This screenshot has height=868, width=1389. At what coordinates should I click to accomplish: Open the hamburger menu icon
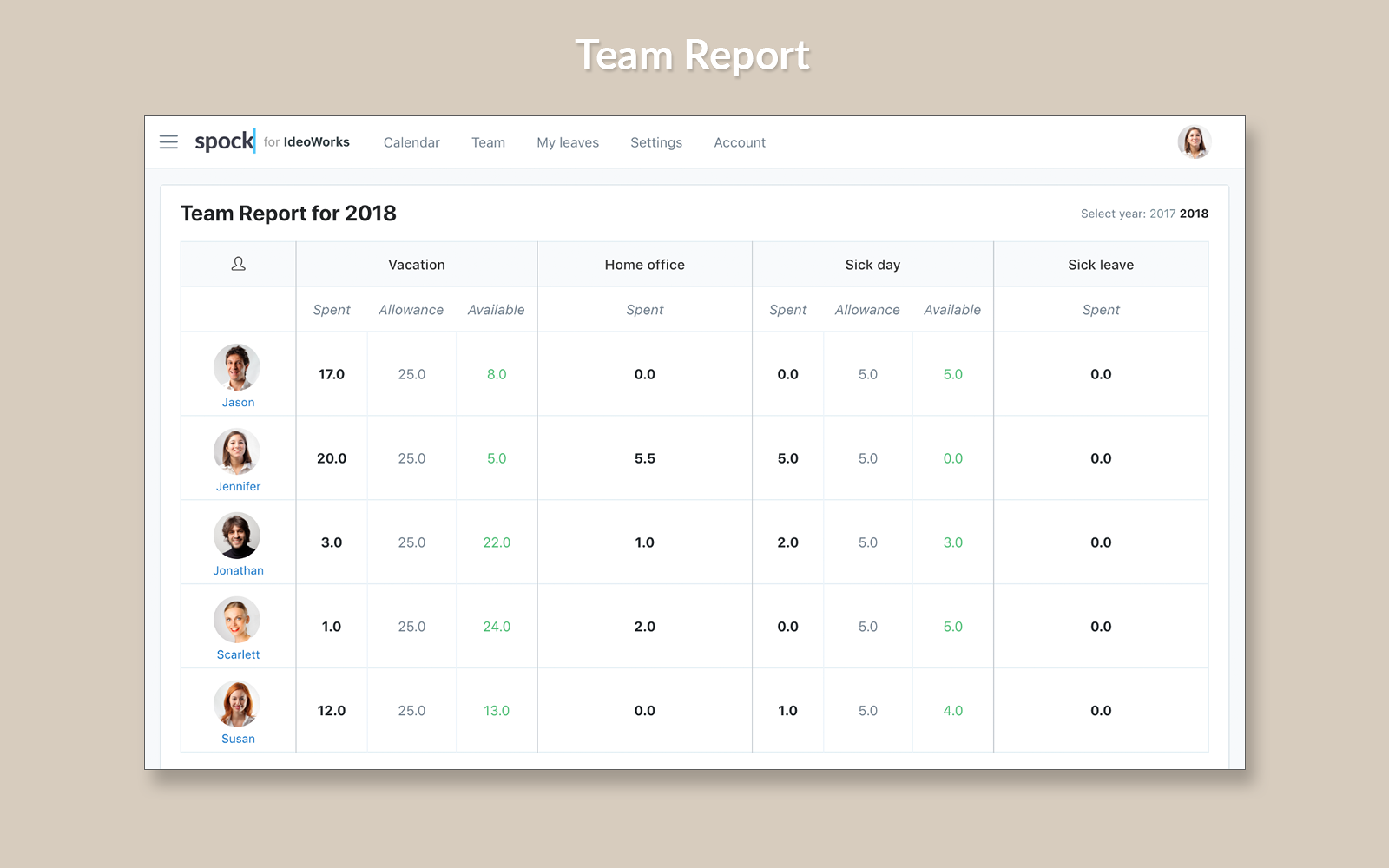tap(168, 141)
